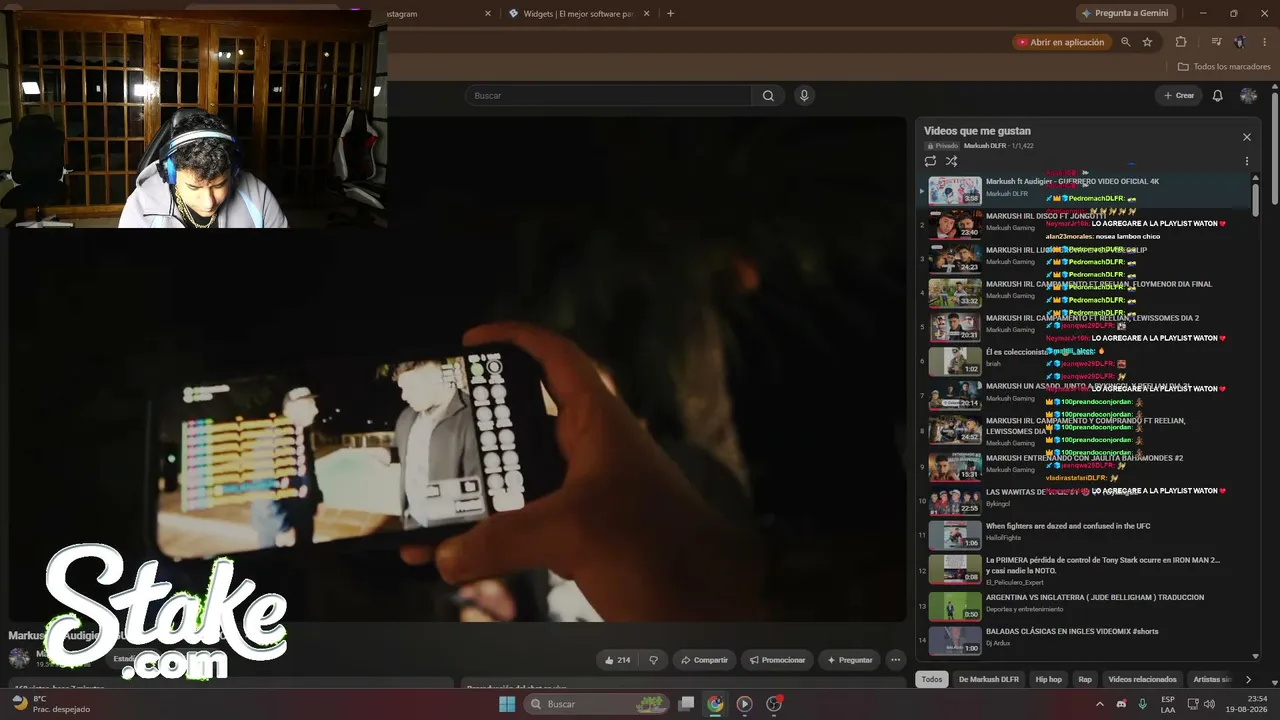Show hidden system tray icons
This screenshot has height=720, width=1280.
point(1100,704)
